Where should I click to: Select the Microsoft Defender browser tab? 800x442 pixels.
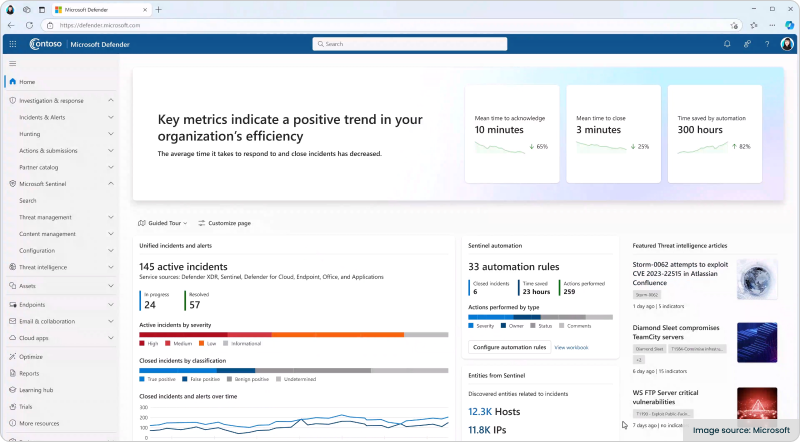pos(101,10)
